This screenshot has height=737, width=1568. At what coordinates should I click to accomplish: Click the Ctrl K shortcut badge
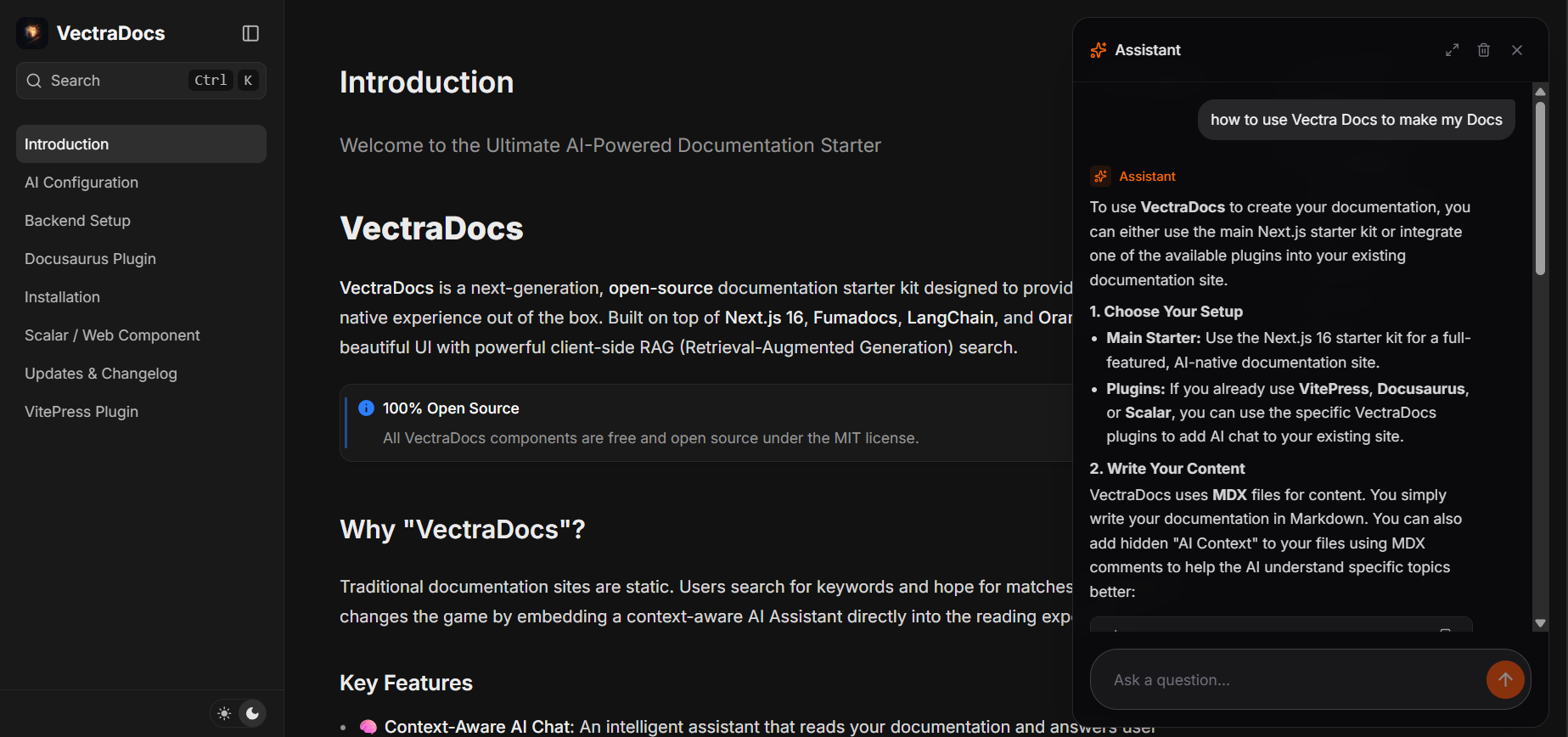click(223, 80)
